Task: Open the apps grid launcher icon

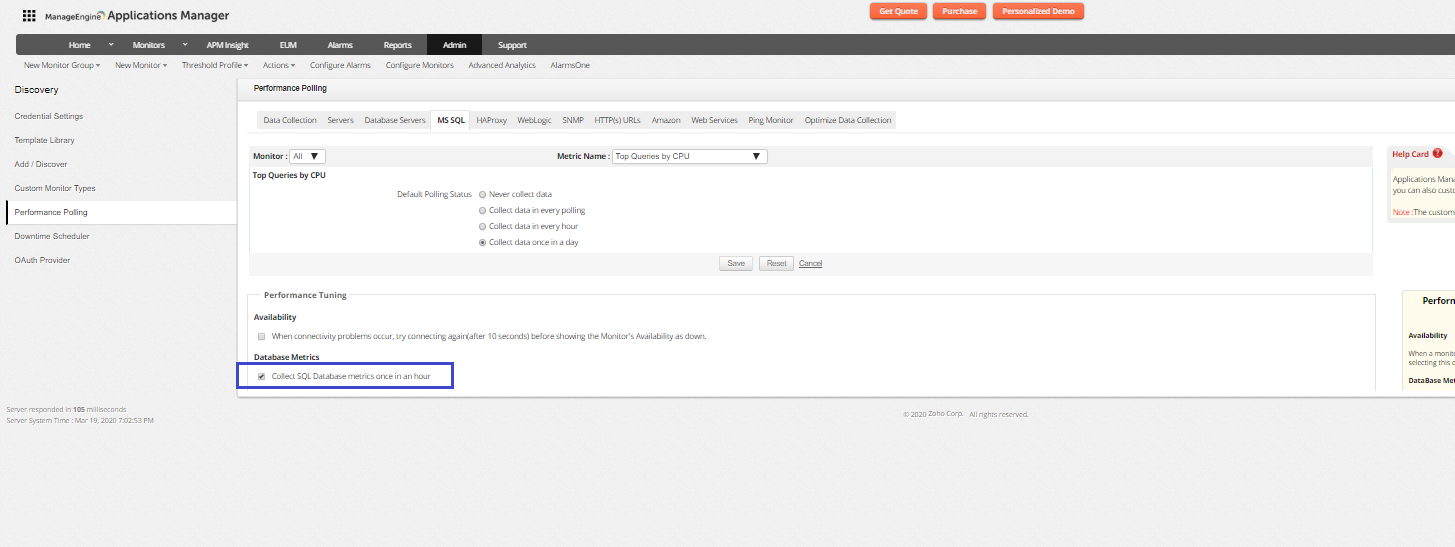Action: click(x=29, y=16)
